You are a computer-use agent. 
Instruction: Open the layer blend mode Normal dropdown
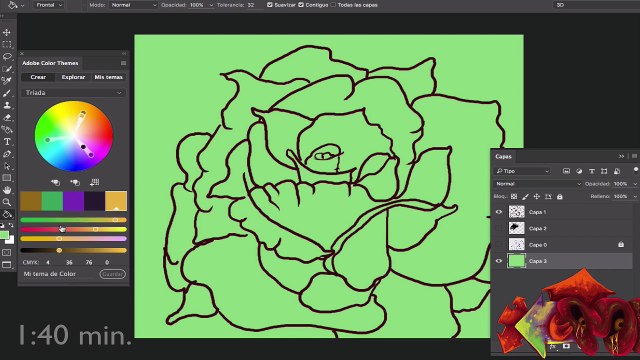pyautogui.click(x=537, y=184)
